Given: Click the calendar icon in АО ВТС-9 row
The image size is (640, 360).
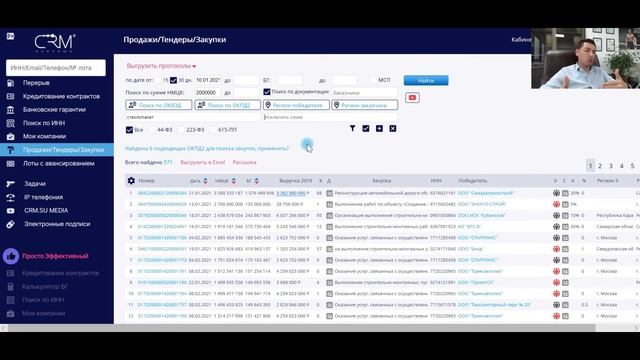Looking at the screenshot, I should pyautogui.click(x=565, y=227).
